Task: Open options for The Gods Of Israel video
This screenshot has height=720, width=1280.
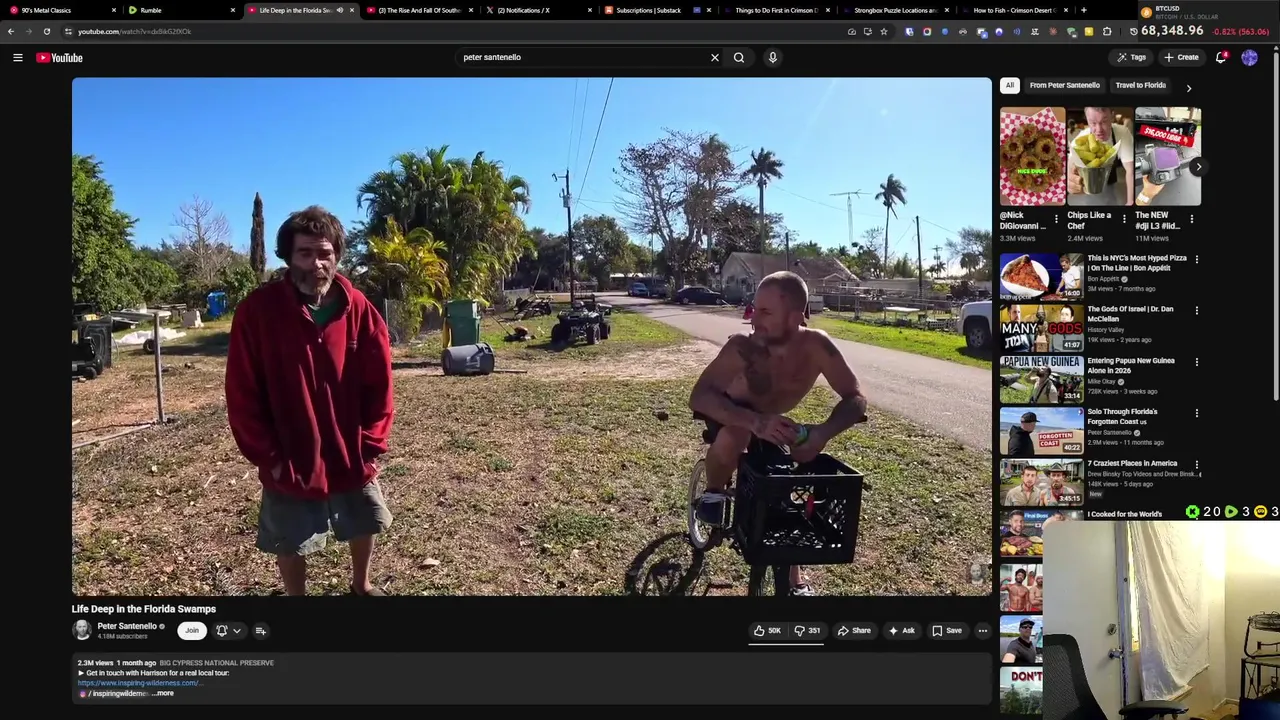Action: coord(1196,311)
